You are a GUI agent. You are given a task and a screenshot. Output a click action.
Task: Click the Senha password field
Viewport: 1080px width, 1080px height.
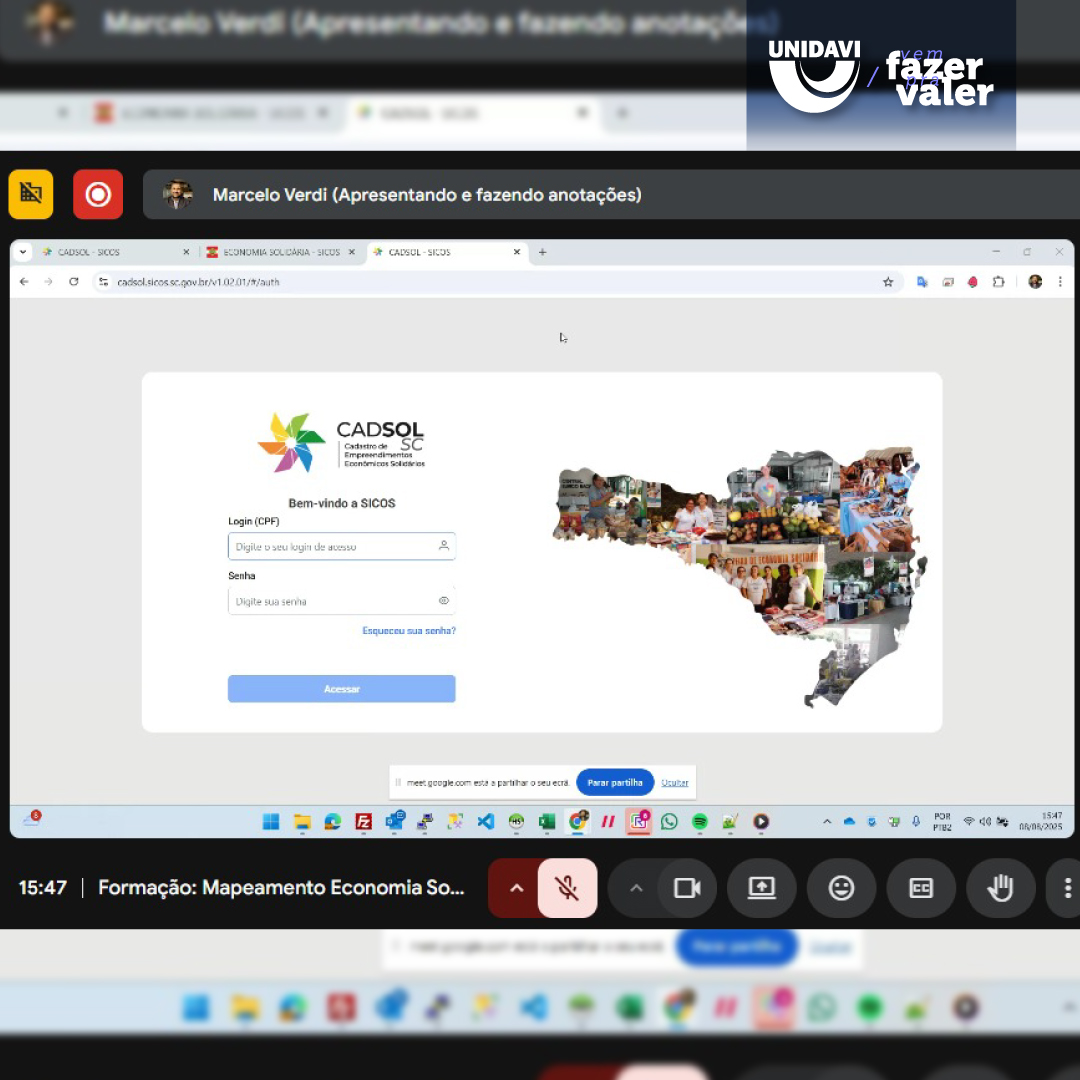tap(342, 601)
